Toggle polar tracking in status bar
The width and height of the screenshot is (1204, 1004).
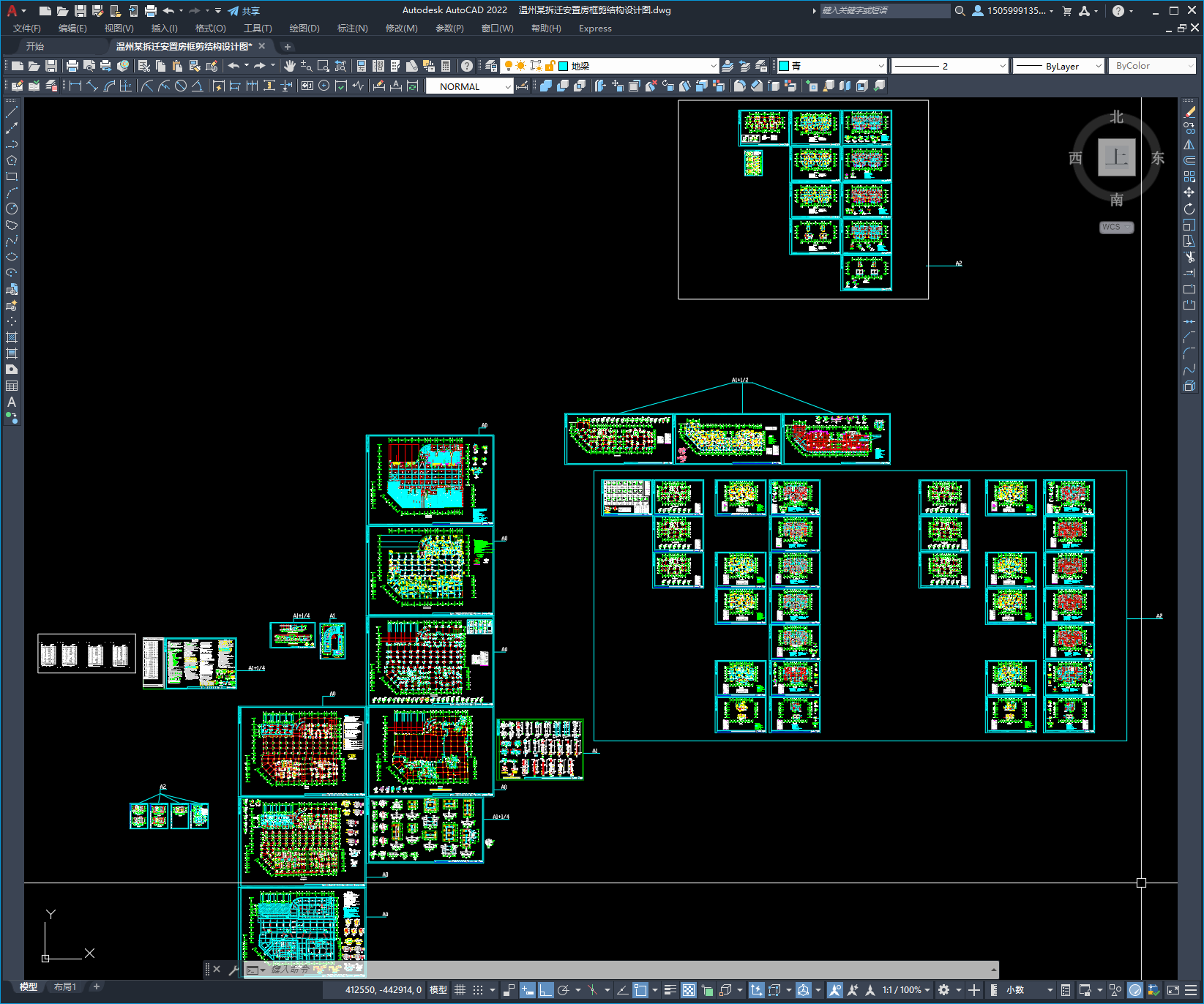tap(564, 990)
